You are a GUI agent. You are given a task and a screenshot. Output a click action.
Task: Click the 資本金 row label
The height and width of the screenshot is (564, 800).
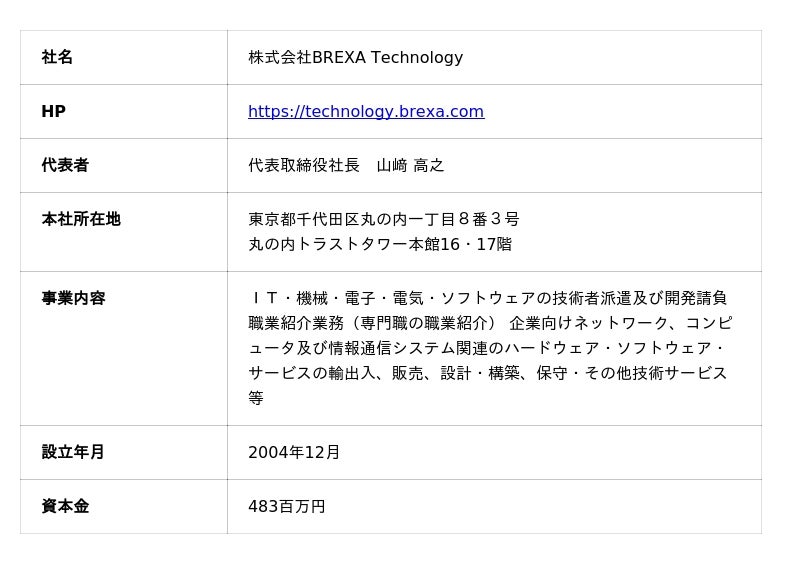click(x=65, y=506)
